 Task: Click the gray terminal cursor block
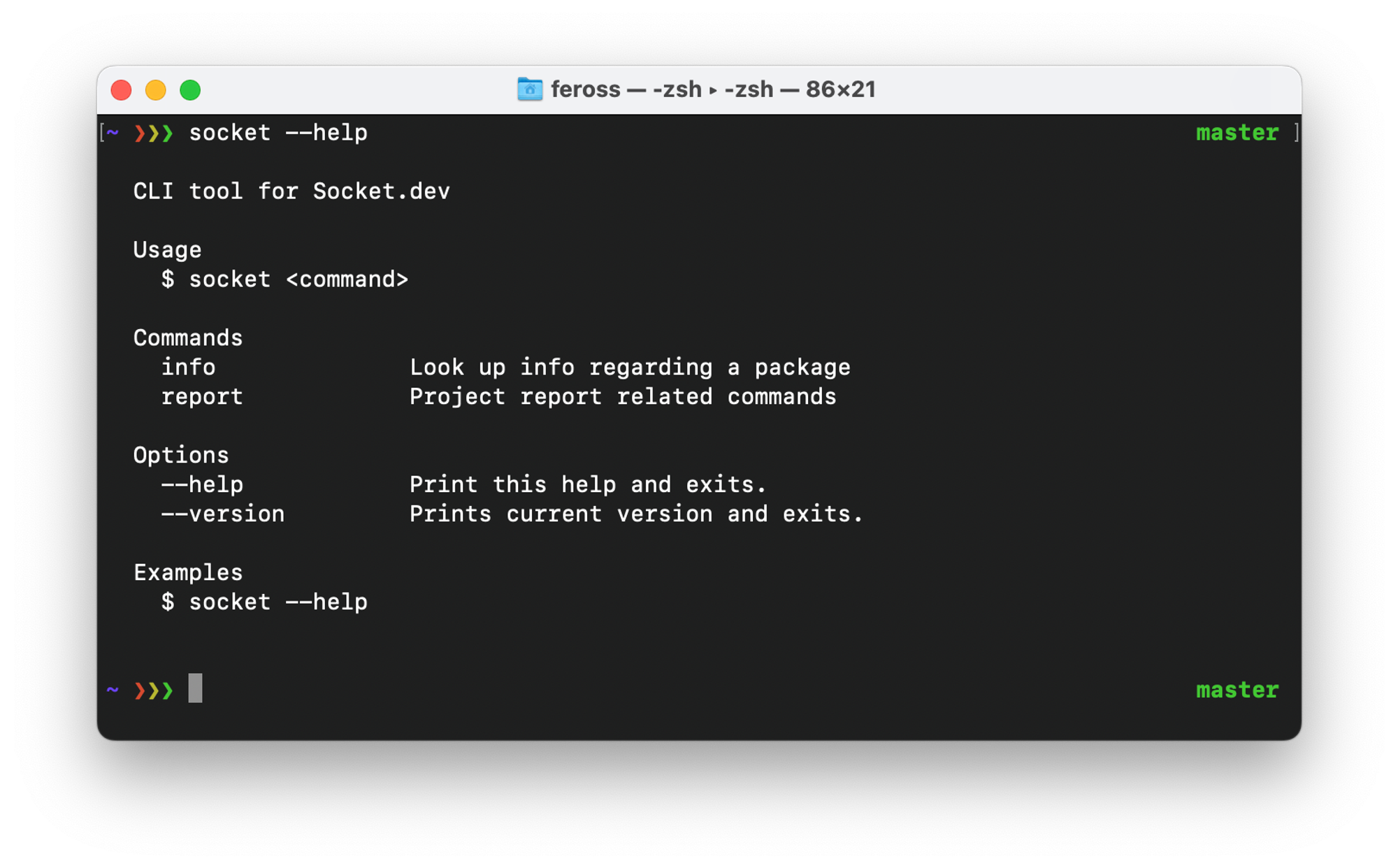195,688
